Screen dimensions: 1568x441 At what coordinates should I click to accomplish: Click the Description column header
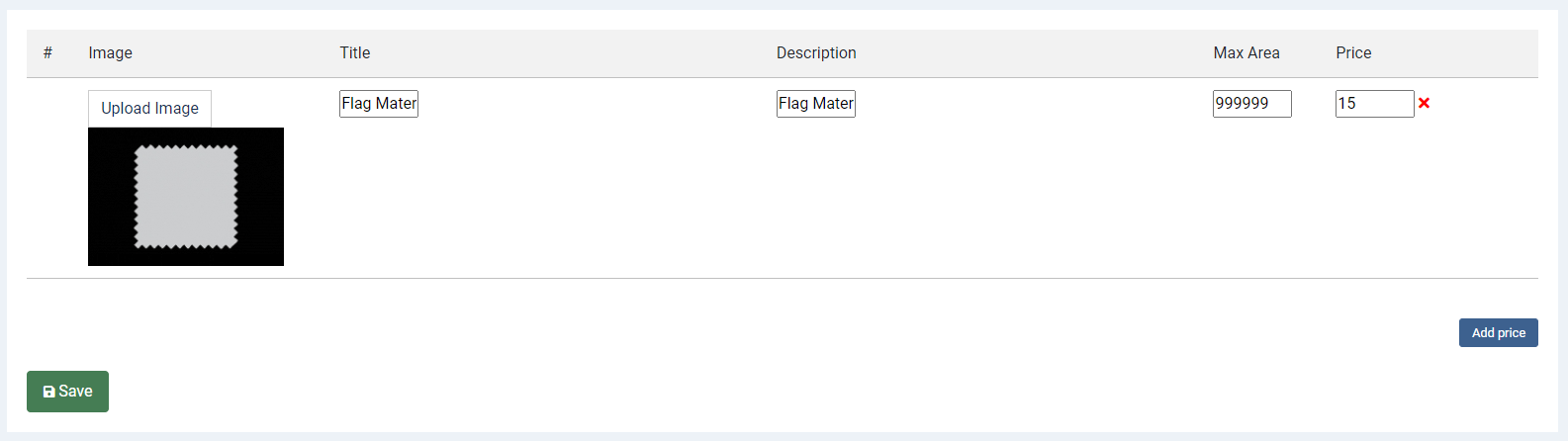pyautogui.click(x=816, y=53)
